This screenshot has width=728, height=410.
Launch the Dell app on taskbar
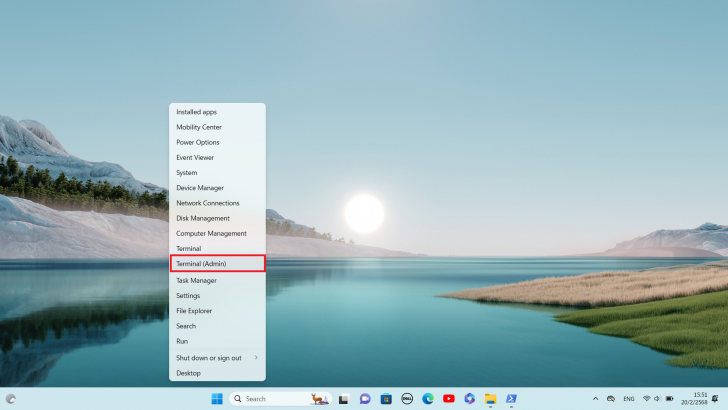pos(407,398)
